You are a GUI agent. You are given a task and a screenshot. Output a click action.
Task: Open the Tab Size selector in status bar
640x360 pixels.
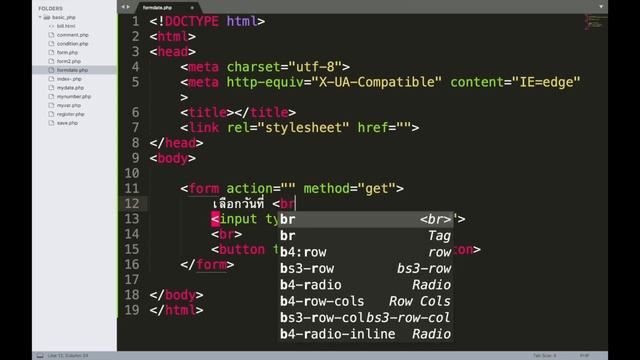(x=544, y=356)
